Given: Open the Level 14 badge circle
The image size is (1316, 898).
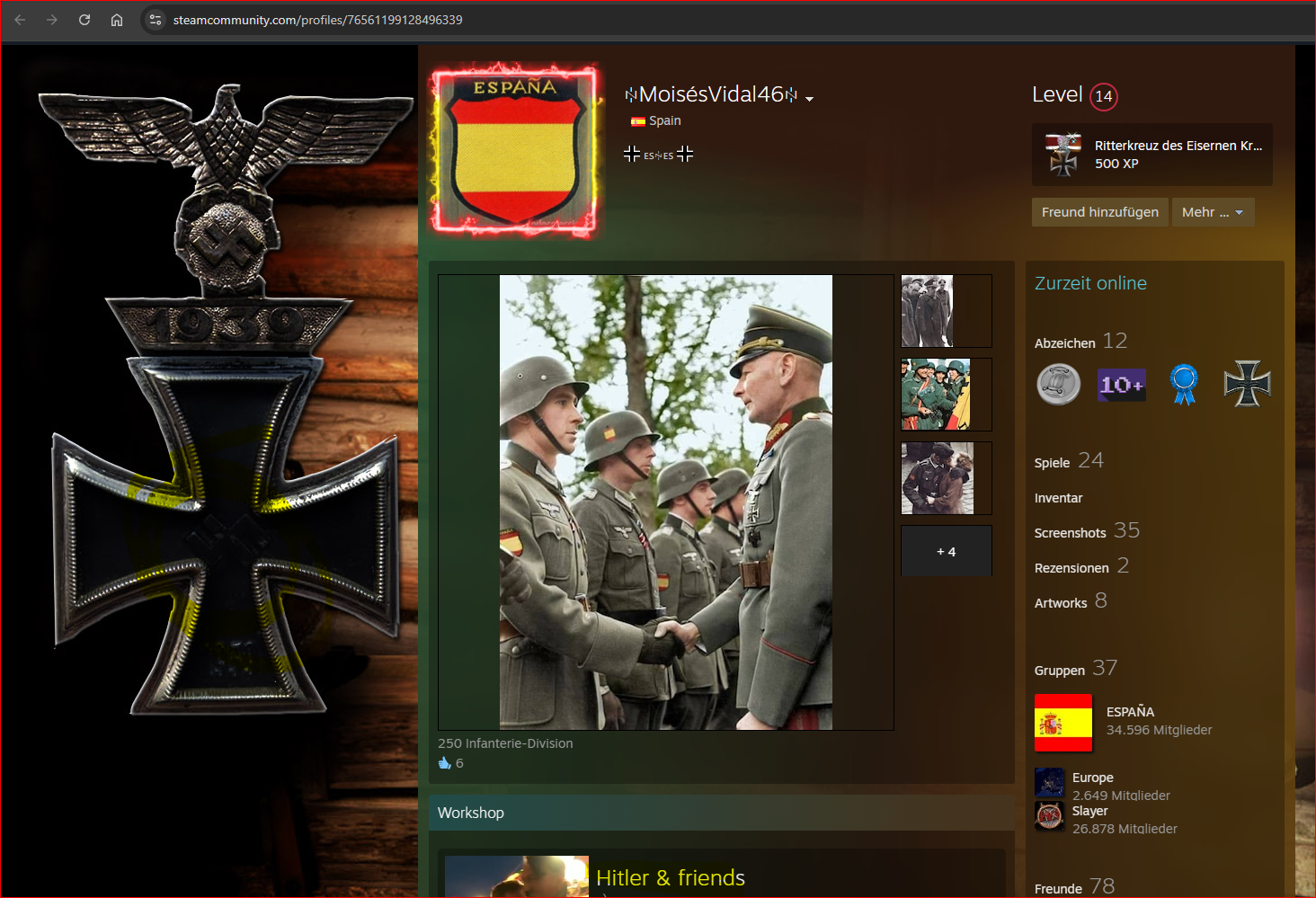Looking at the screenshot, I should [1103, 96].
